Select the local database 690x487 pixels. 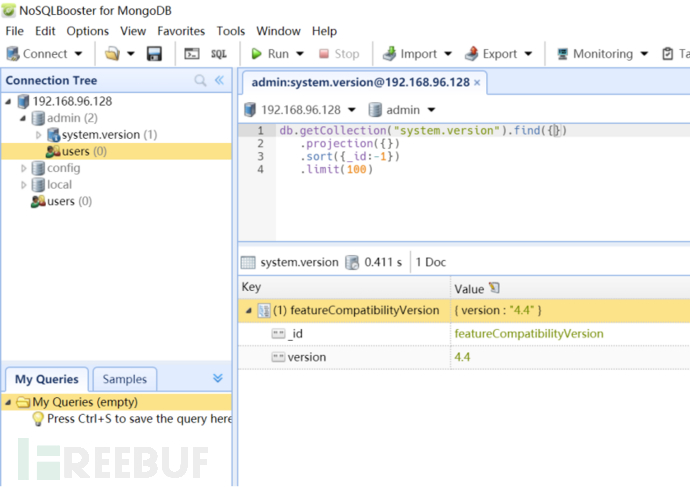[59, 185]
